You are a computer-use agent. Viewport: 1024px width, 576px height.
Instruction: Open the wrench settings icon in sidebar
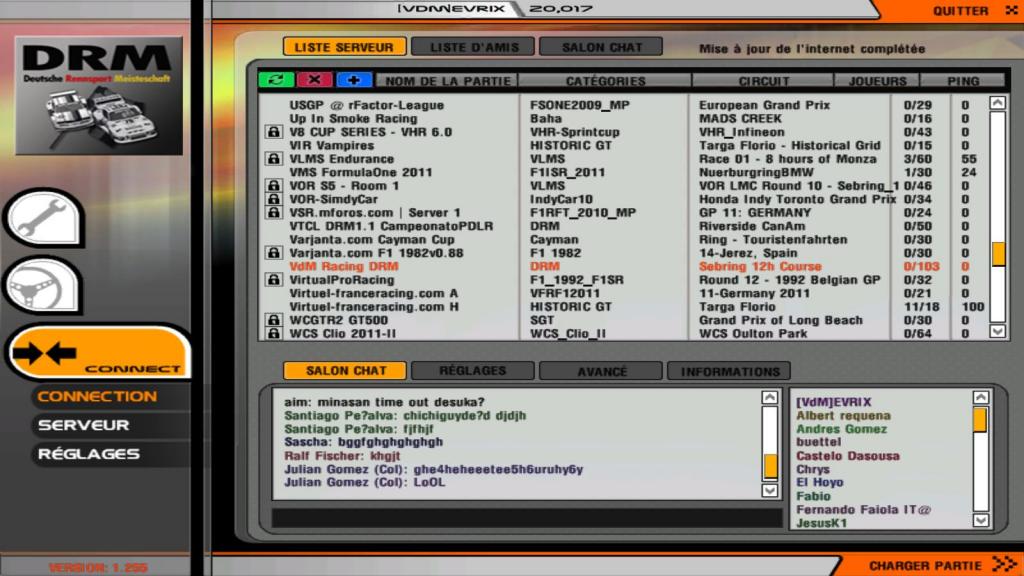pyautogui.click(x=43, y=218)
